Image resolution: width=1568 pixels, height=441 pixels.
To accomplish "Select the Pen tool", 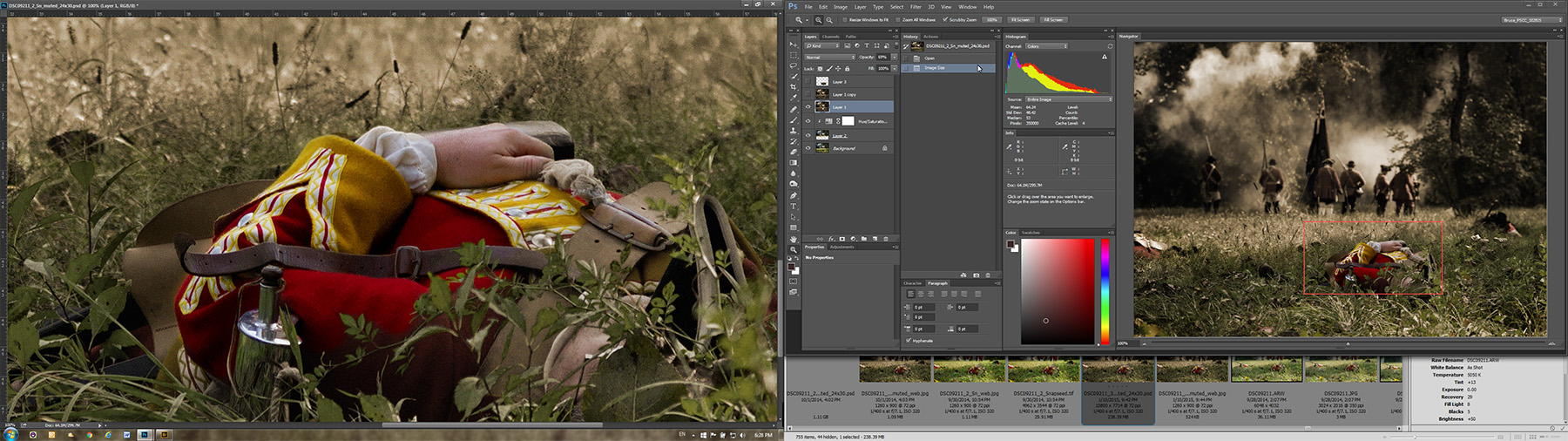I will point(793,195).
